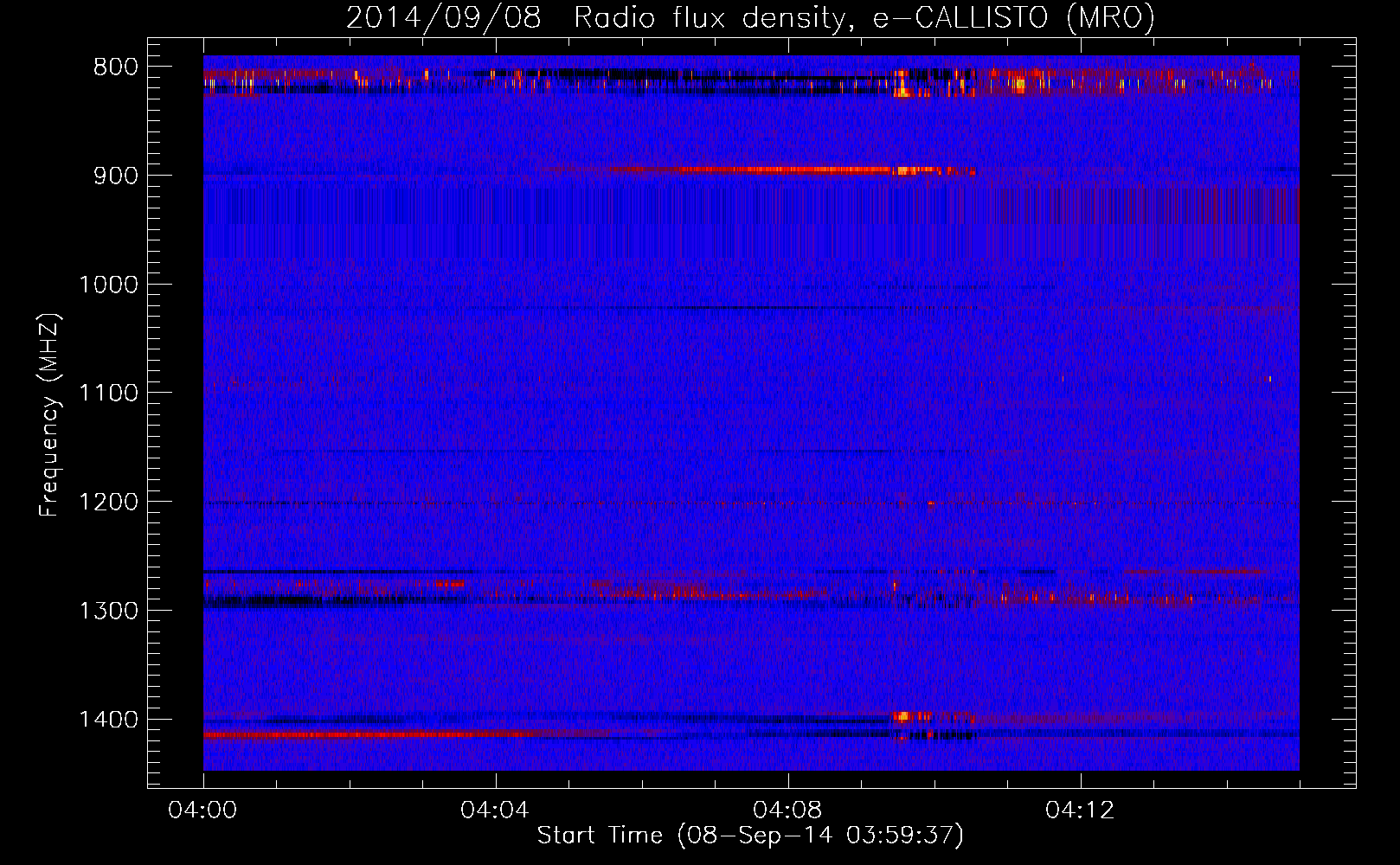
Task: Click the 04:12 time tick label
Action: coord(1080,811)
